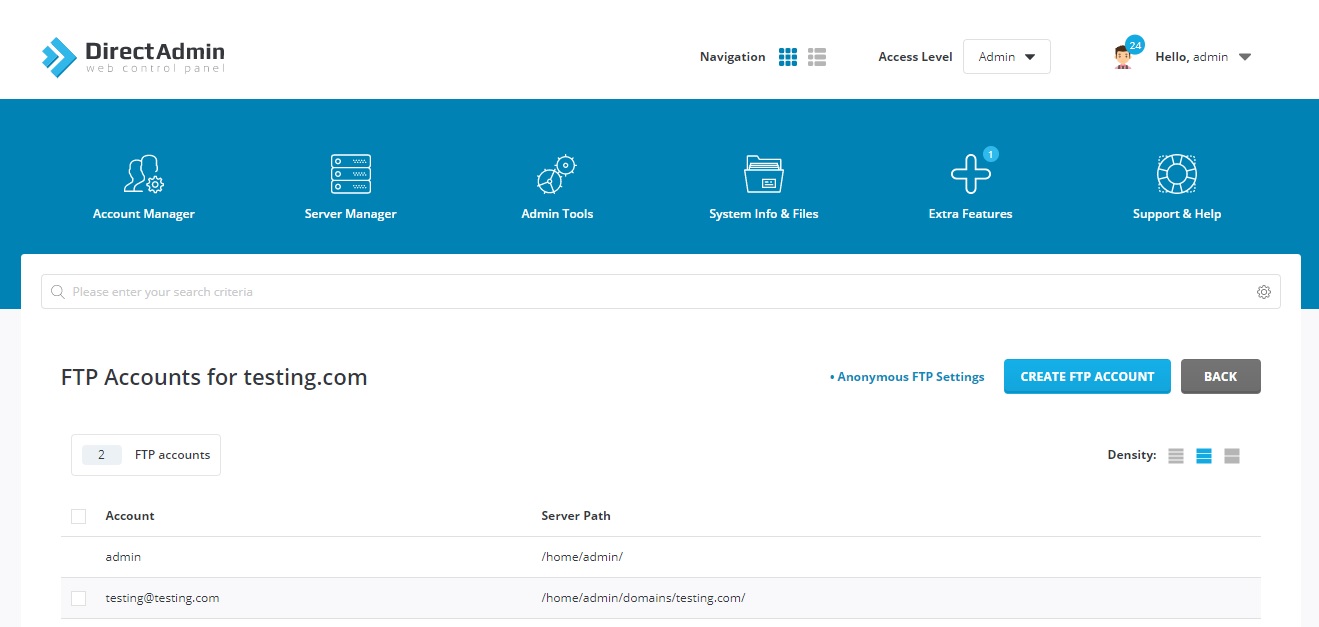Set table density to compact

point(1176,456)
